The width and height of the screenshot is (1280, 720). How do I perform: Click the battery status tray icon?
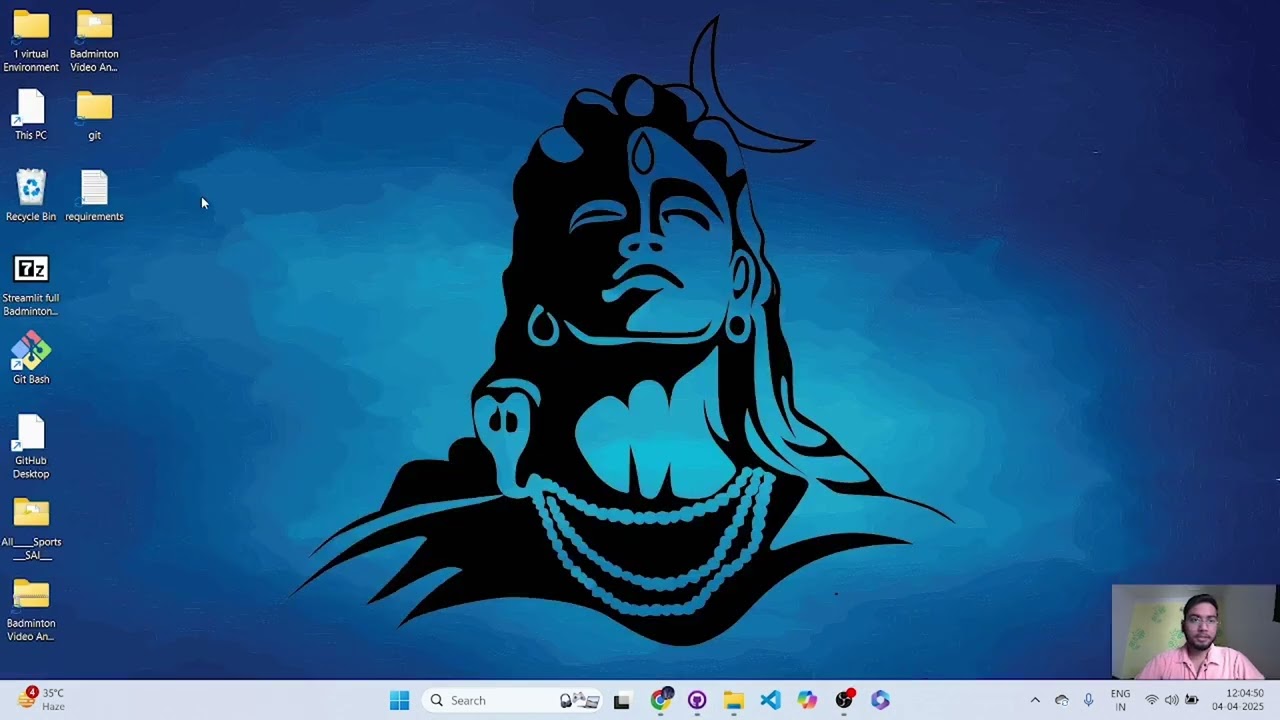click(1192, 700)
